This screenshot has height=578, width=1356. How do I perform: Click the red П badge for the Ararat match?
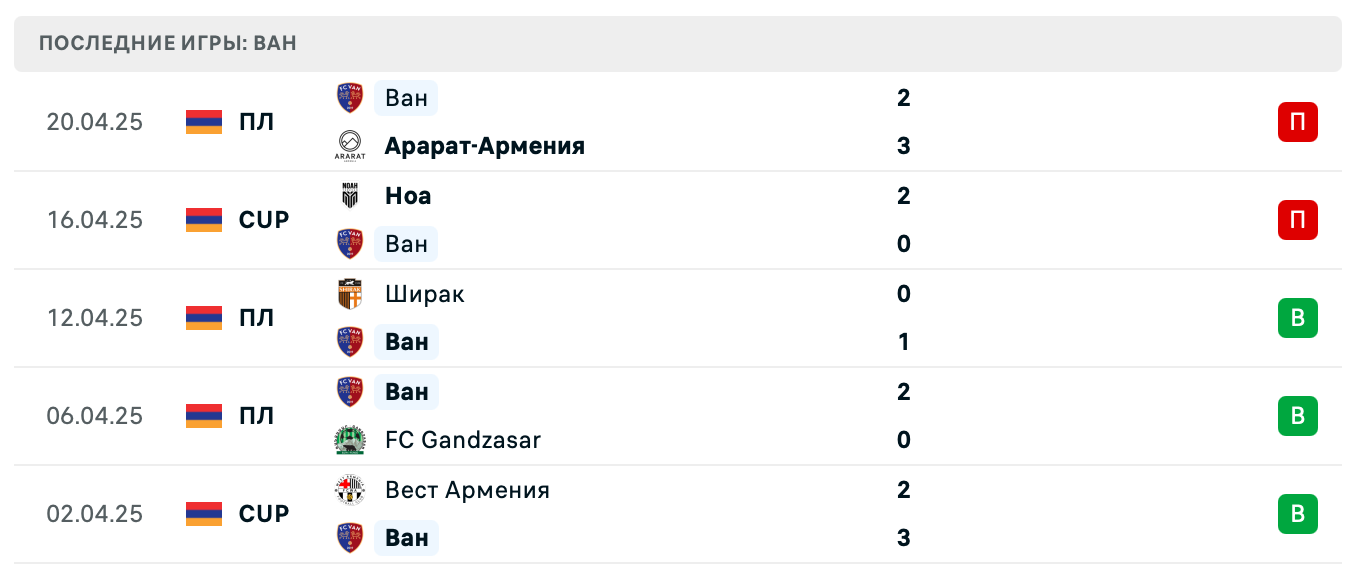pos(1297,122)
